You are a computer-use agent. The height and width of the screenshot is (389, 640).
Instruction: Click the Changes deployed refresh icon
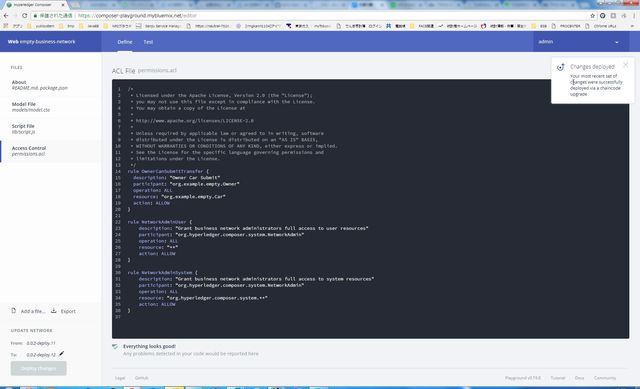tap(561, 67)
